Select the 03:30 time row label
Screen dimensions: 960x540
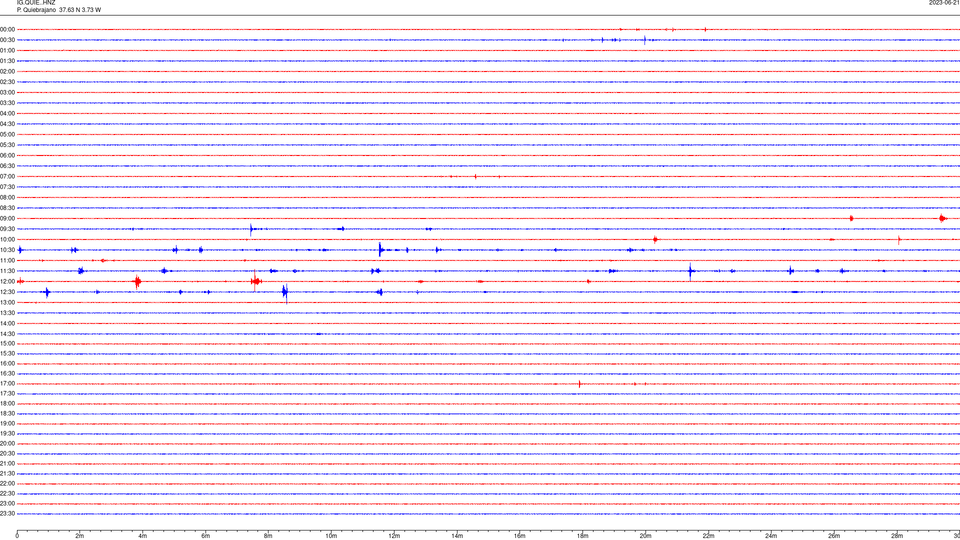(7, 103)
